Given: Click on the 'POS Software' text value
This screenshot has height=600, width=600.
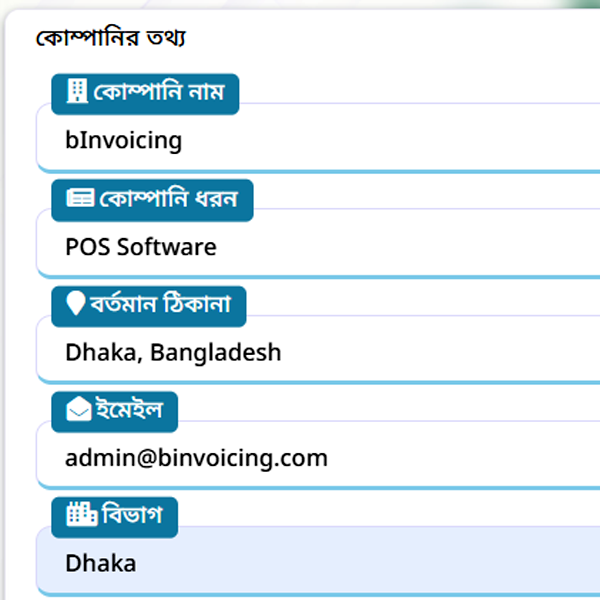Looking at the screenshot, I should [x=141, y=246].
